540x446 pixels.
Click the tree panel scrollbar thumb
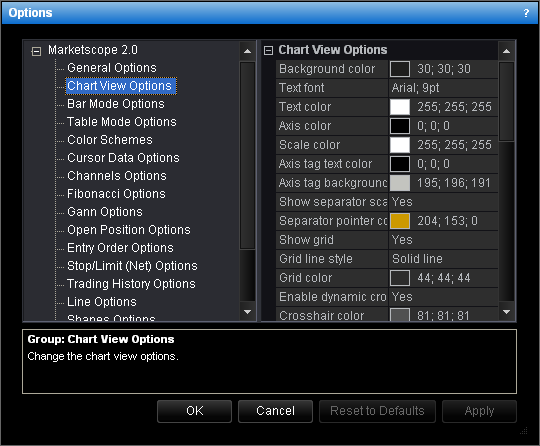[x=247, y=155]
